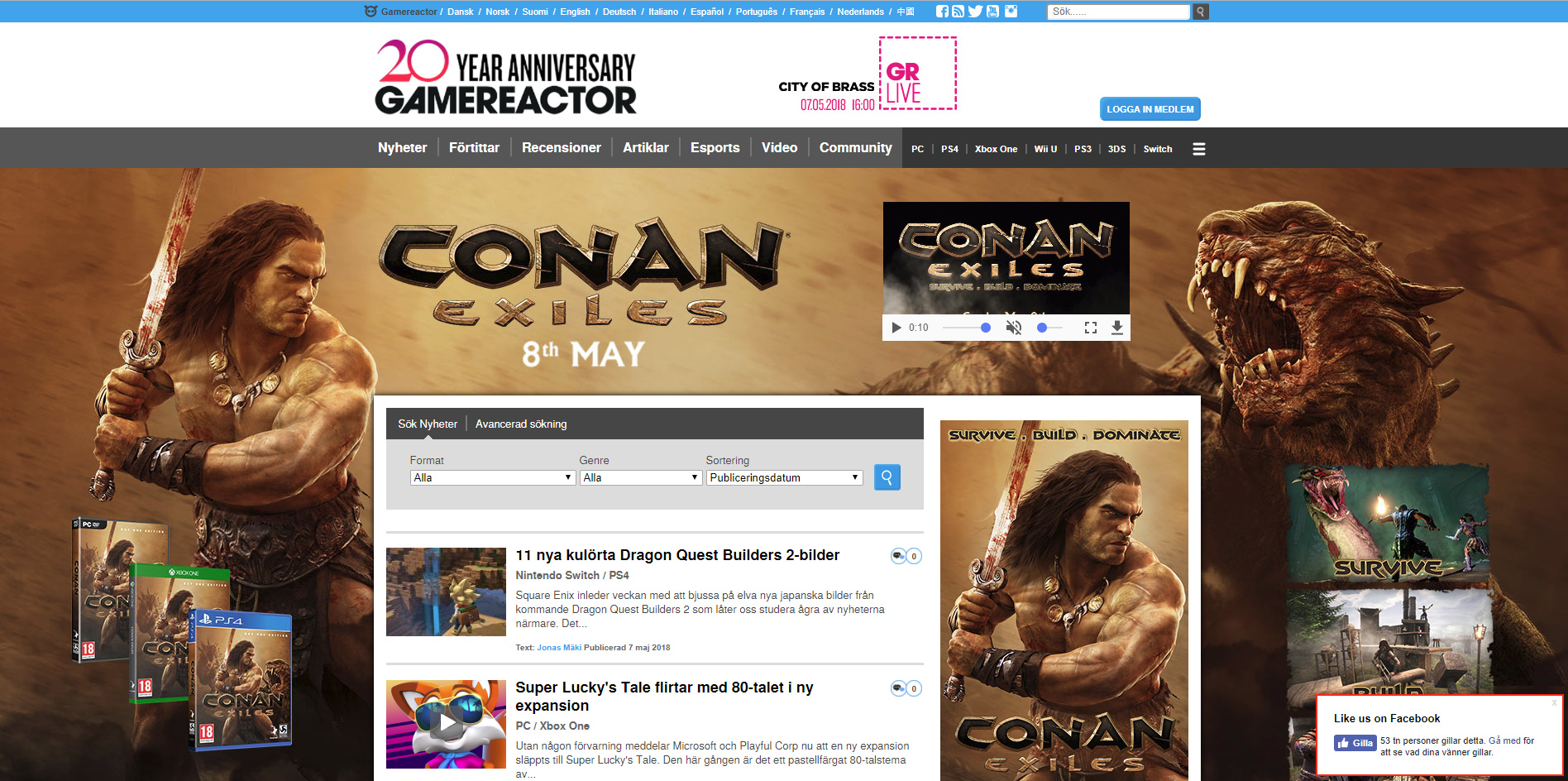1568x781 pixels.
Task: Download the Conan Exiles video
Action: 1116,328
